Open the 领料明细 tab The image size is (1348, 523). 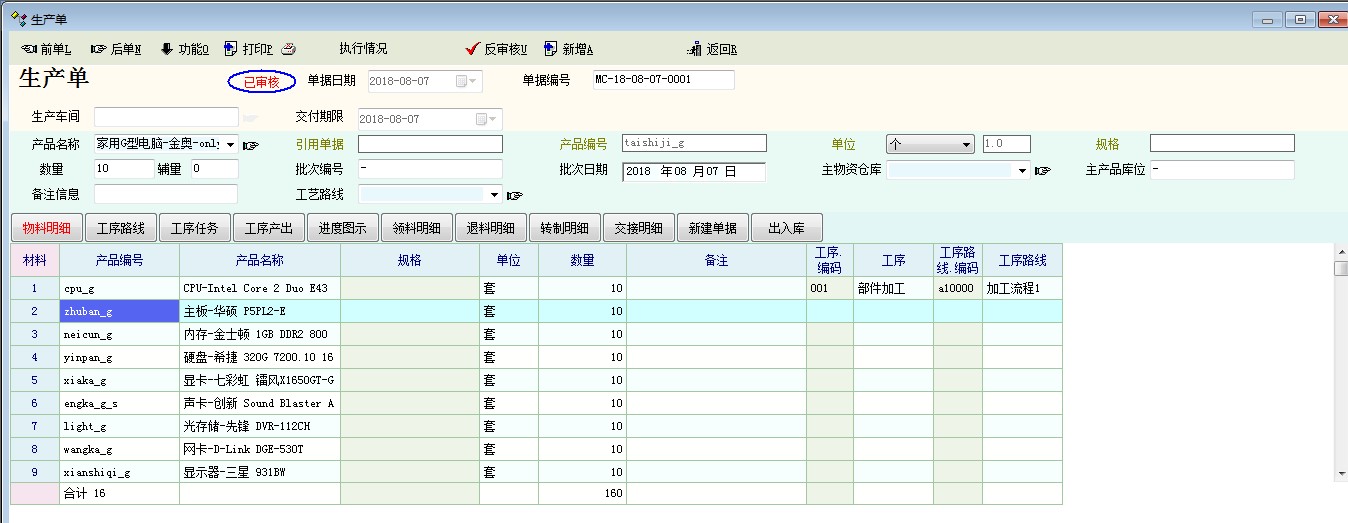tap(416, 228)
